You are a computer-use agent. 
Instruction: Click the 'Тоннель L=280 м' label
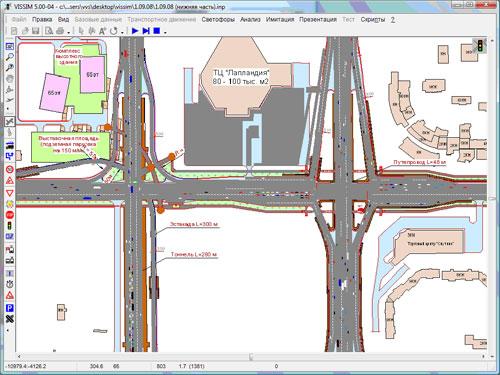[194, 254]
